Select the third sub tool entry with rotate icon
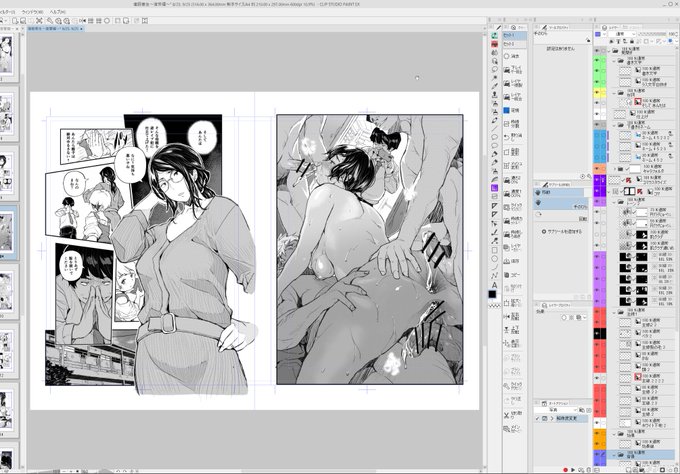Screen dimensions: 680x474 562,214
